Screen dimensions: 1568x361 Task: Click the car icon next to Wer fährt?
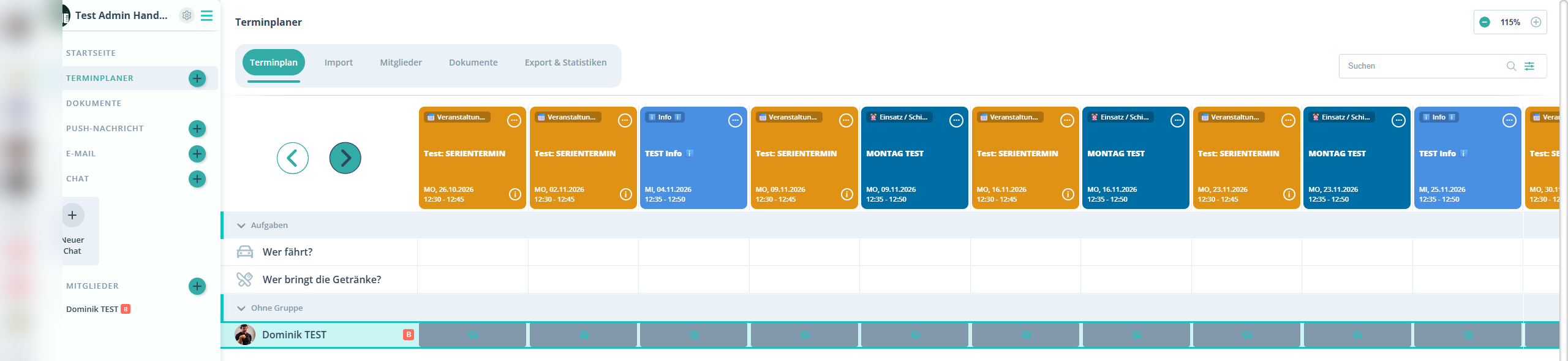coord(245,252)
